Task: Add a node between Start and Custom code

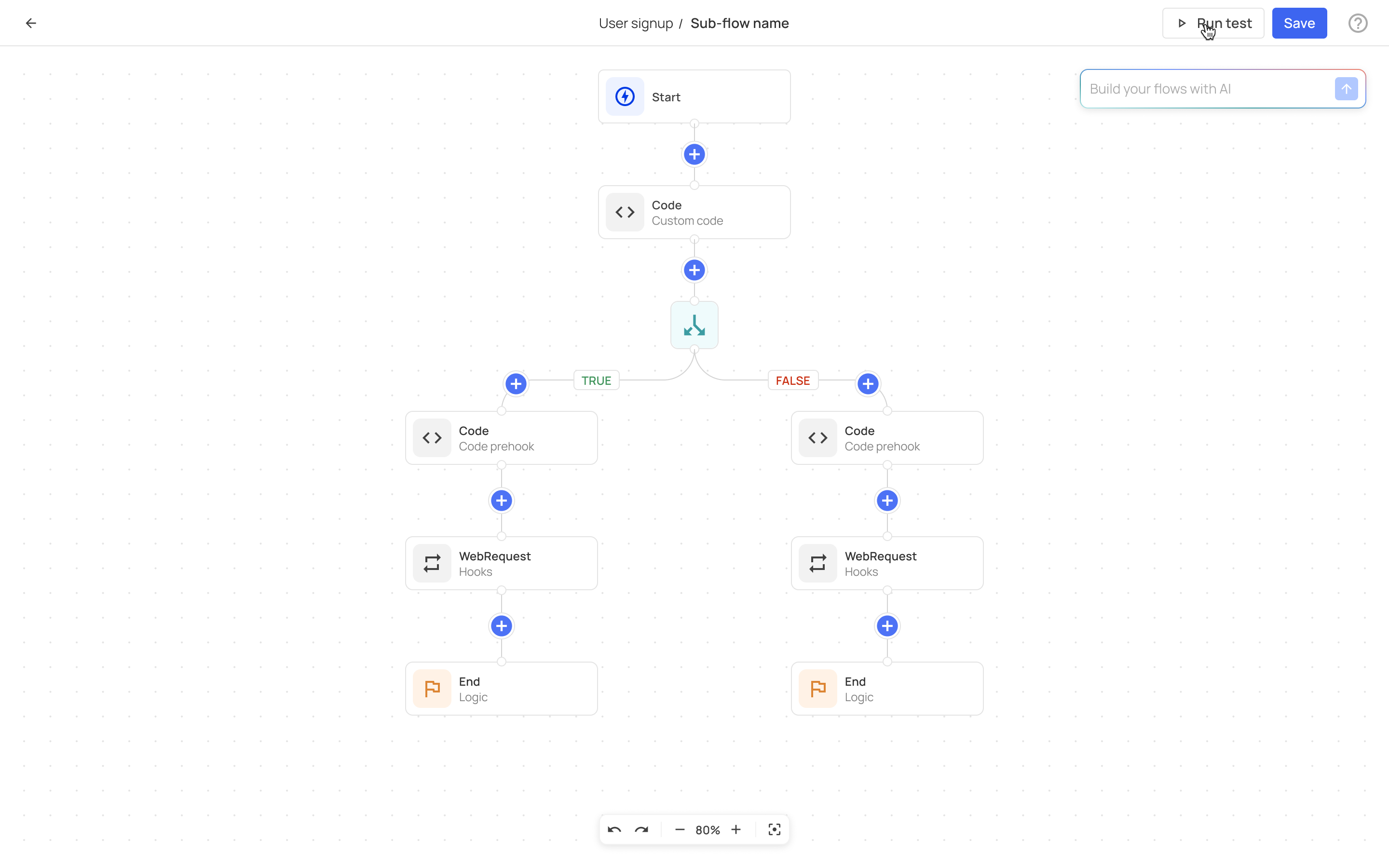Action: [x=694, y=154]
